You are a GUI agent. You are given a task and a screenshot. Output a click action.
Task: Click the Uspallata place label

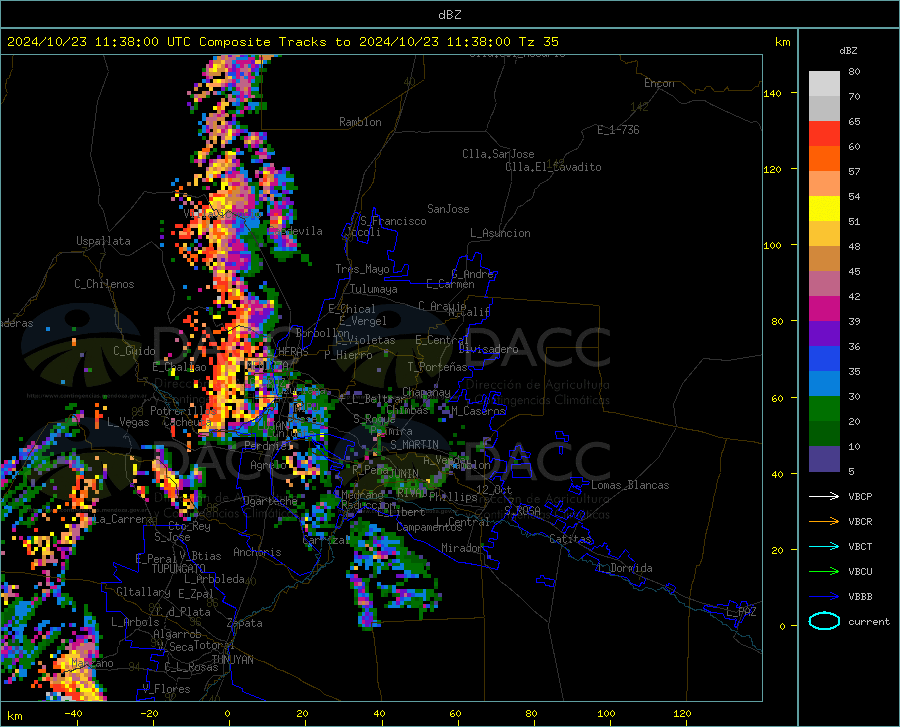tap(103, 241)
